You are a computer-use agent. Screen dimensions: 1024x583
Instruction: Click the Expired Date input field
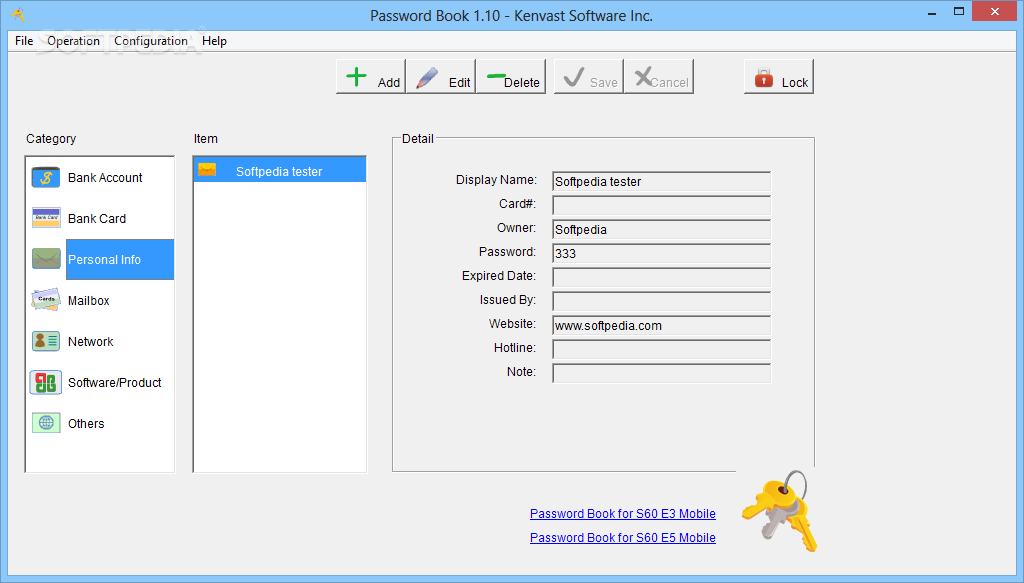point(662,277)
